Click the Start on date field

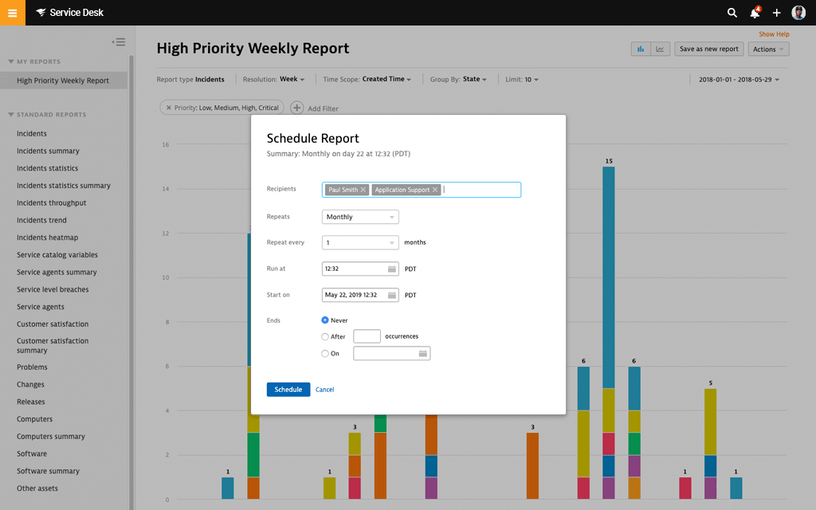tap(360, 295)
